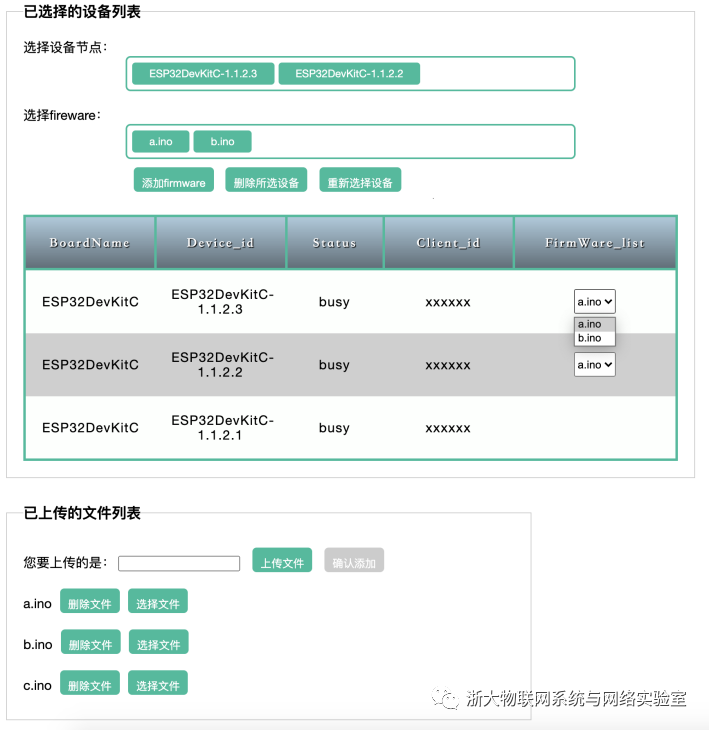The width and height of the screenshot is (709, 730).
Task: Click 选择文件 for b.ino
Action: (x=159, y=642)
